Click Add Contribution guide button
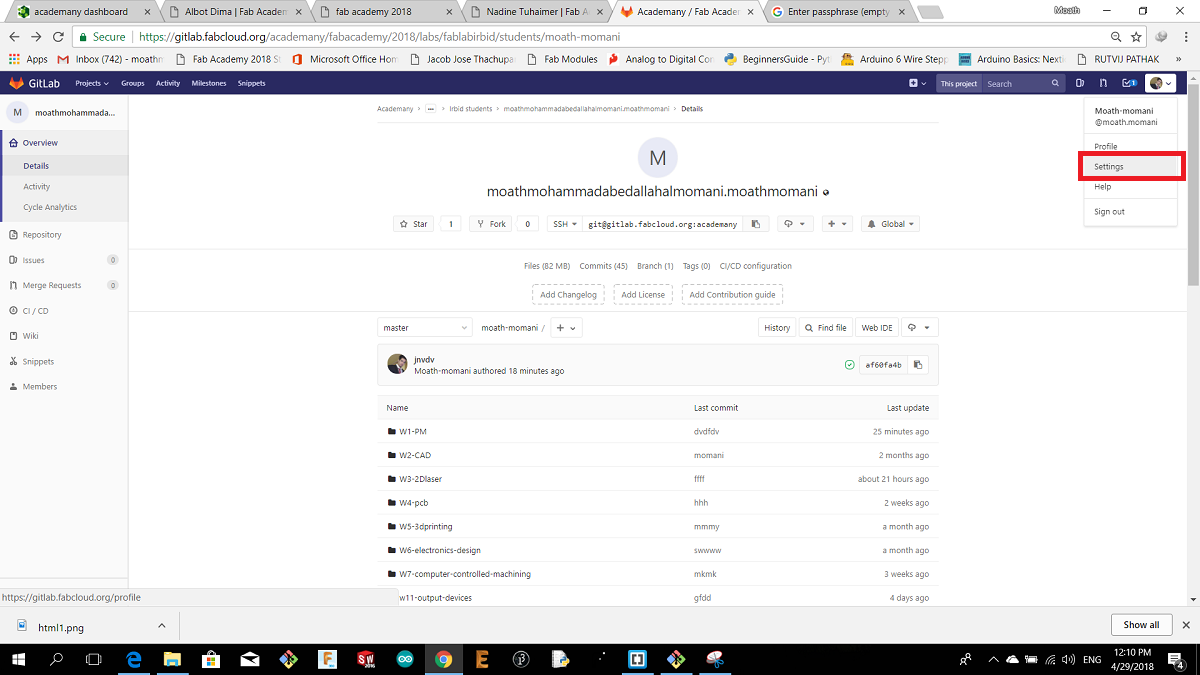Screen dimensions: 1200x675 (x=732, y=295)
